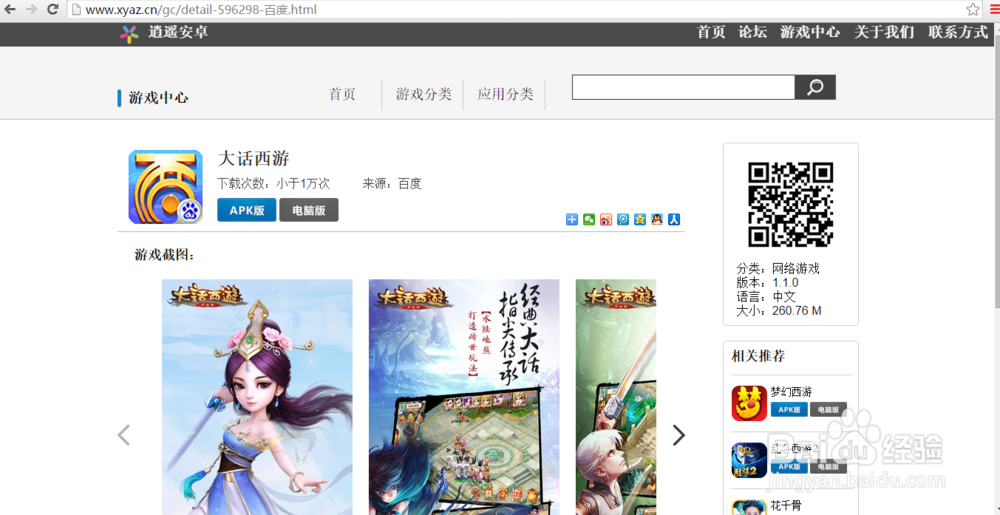Share to QQ penguin icon

click(657, 219)
